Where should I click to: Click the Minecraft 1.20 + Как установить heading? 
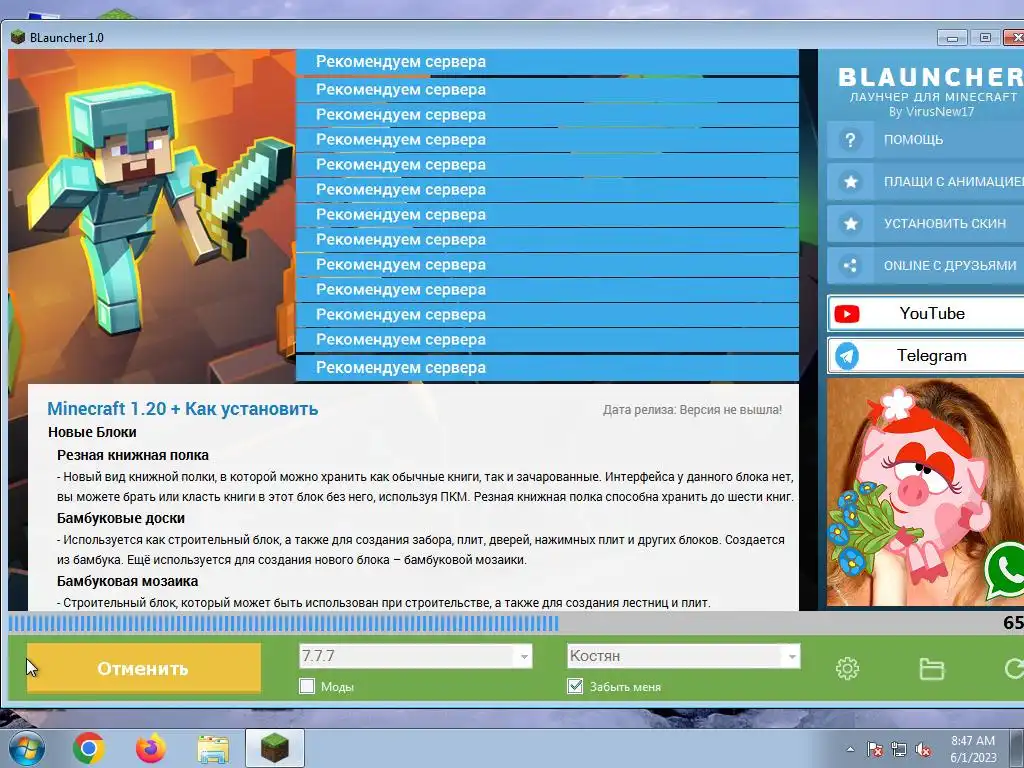click(183, 409)
